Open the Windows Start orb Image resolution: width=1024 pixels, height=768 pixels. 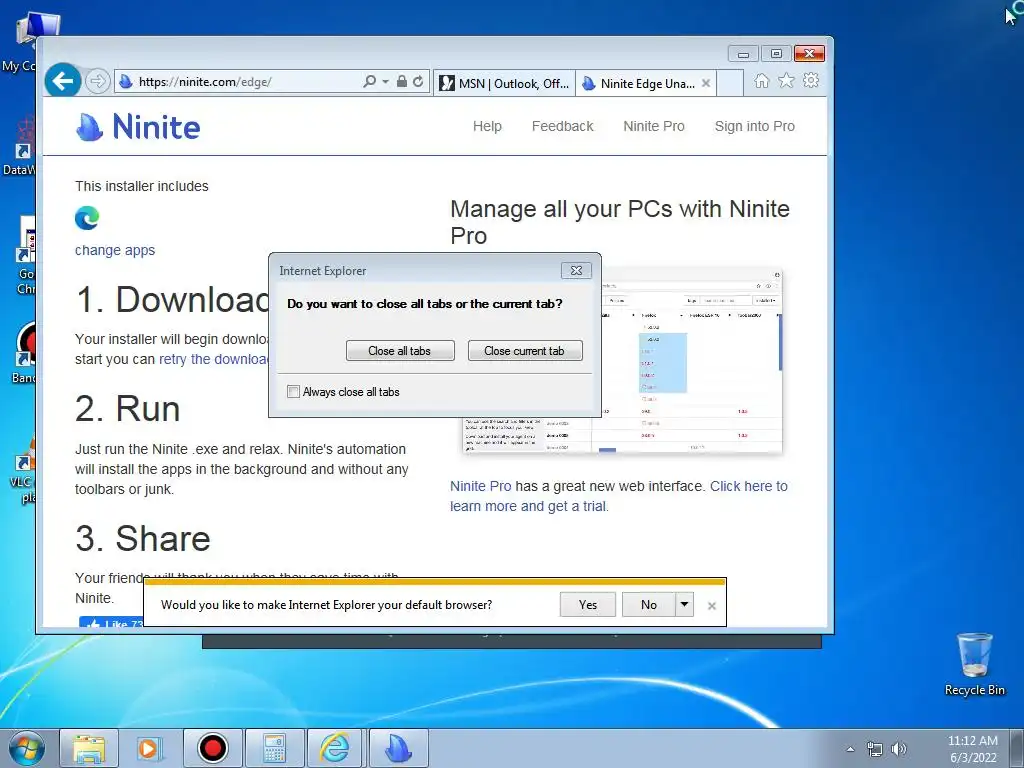click(x=26, y=748)
